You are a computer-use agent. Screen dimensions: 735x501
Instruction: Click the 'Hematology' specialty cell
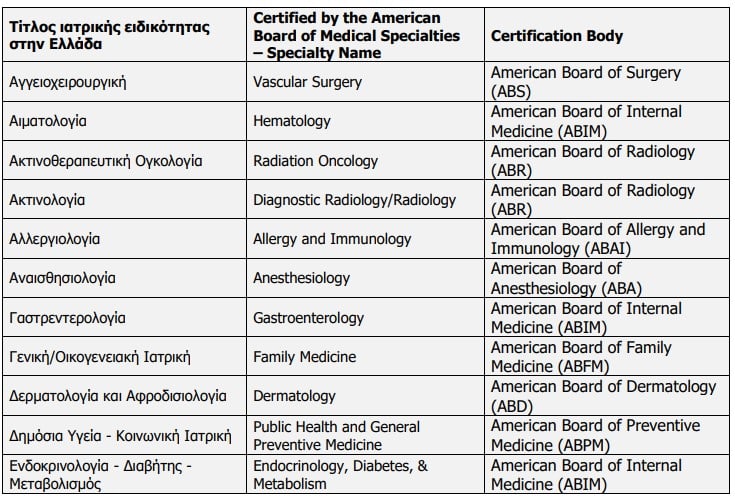[292, 121]
